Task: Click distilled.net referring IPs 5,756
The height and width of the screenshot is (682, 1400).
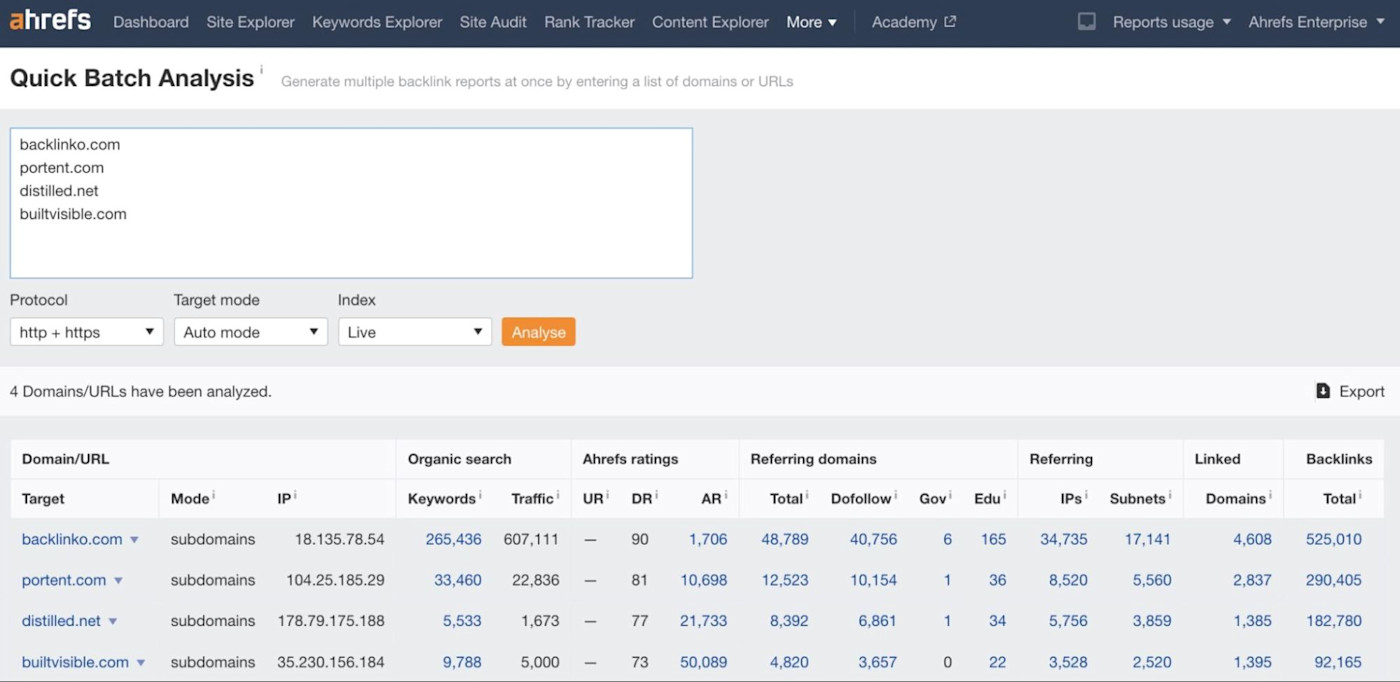Action: [1068, 621]
